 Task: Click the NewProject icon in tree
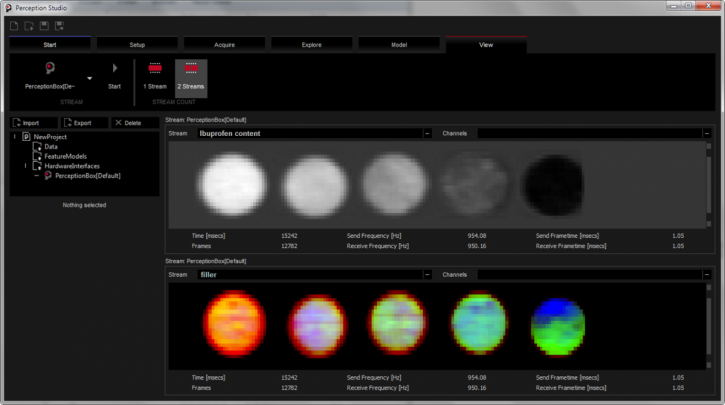pos(26,137)
